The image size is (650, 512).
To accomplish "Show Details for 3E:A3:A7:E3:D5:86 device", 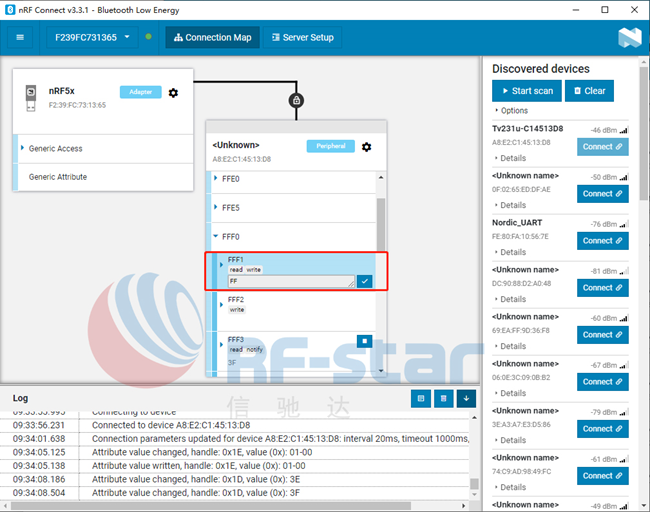I will pos(510,440).
